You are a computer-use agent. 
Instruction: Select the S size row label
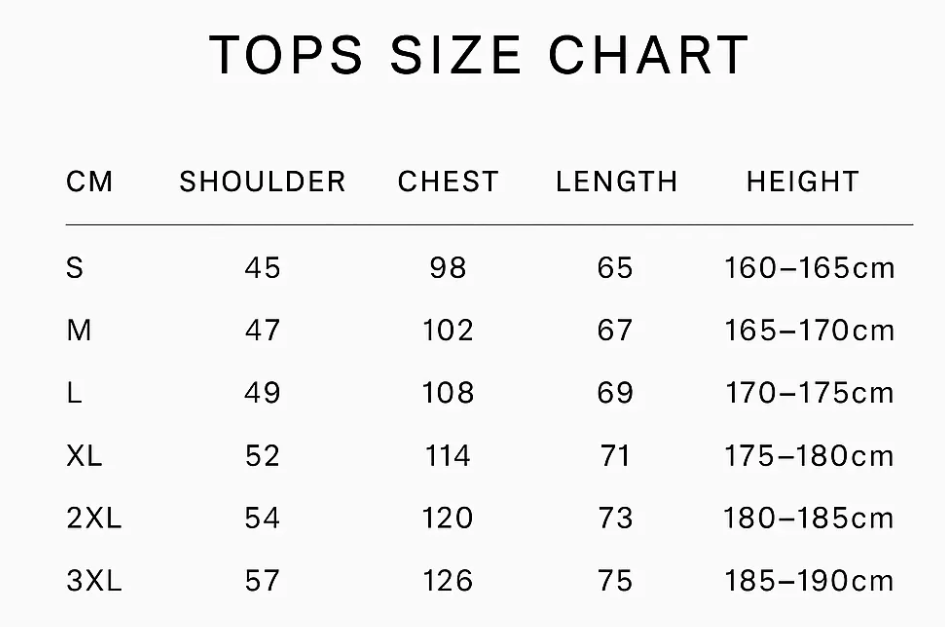click(x=75, y=268)
